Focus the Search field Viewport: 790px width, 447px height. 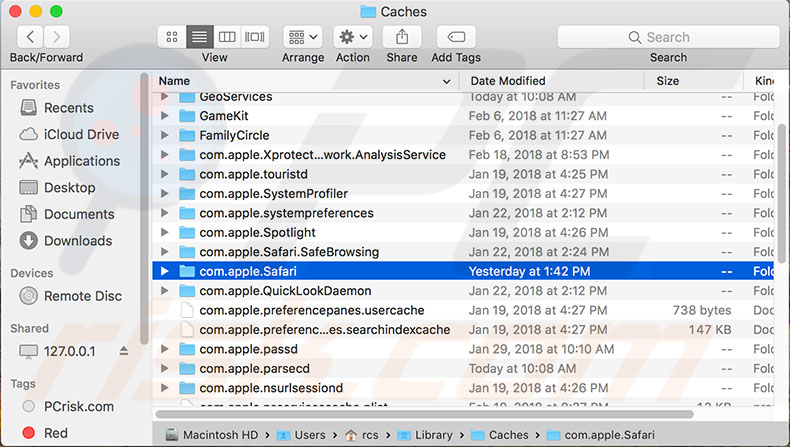tap(668, 37)
